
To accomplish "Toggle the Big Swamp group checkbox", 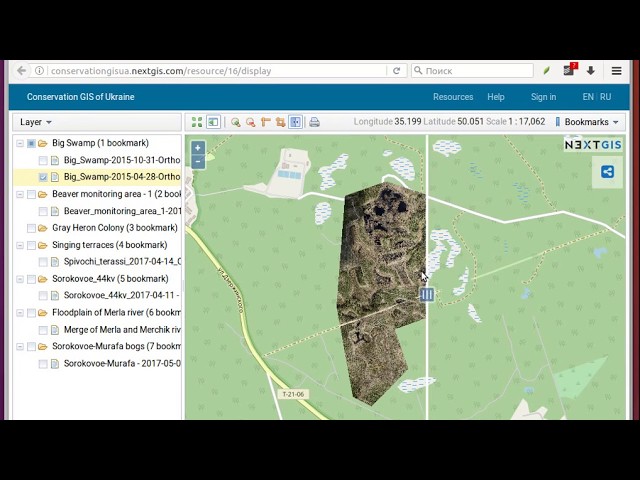I will click(x=31, y=143).
